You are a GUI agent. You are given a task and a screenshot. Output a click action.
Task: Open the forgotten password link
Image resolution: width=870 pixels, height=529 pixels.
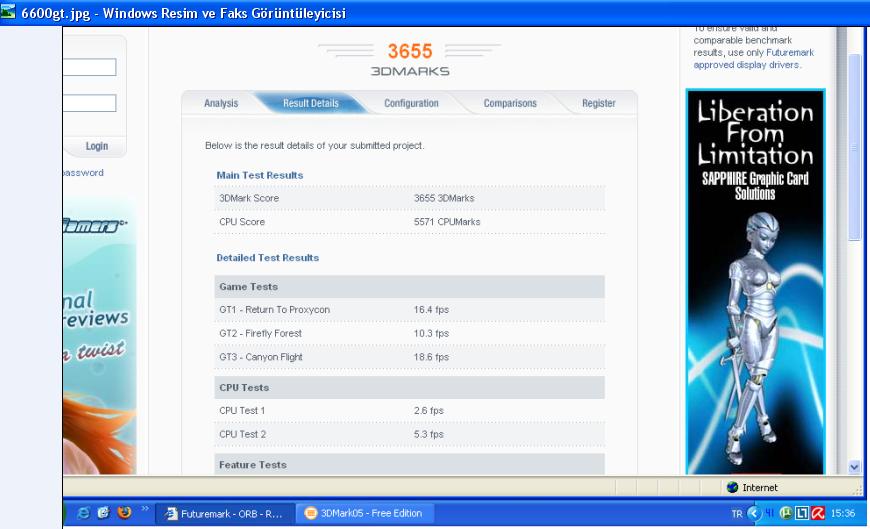[x=83, y=173]
